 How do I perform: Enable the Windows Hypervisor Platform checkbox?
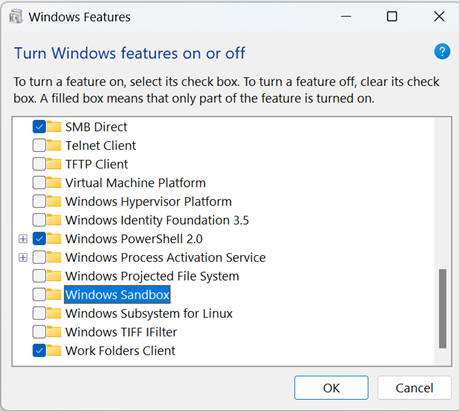click(39, 201)
